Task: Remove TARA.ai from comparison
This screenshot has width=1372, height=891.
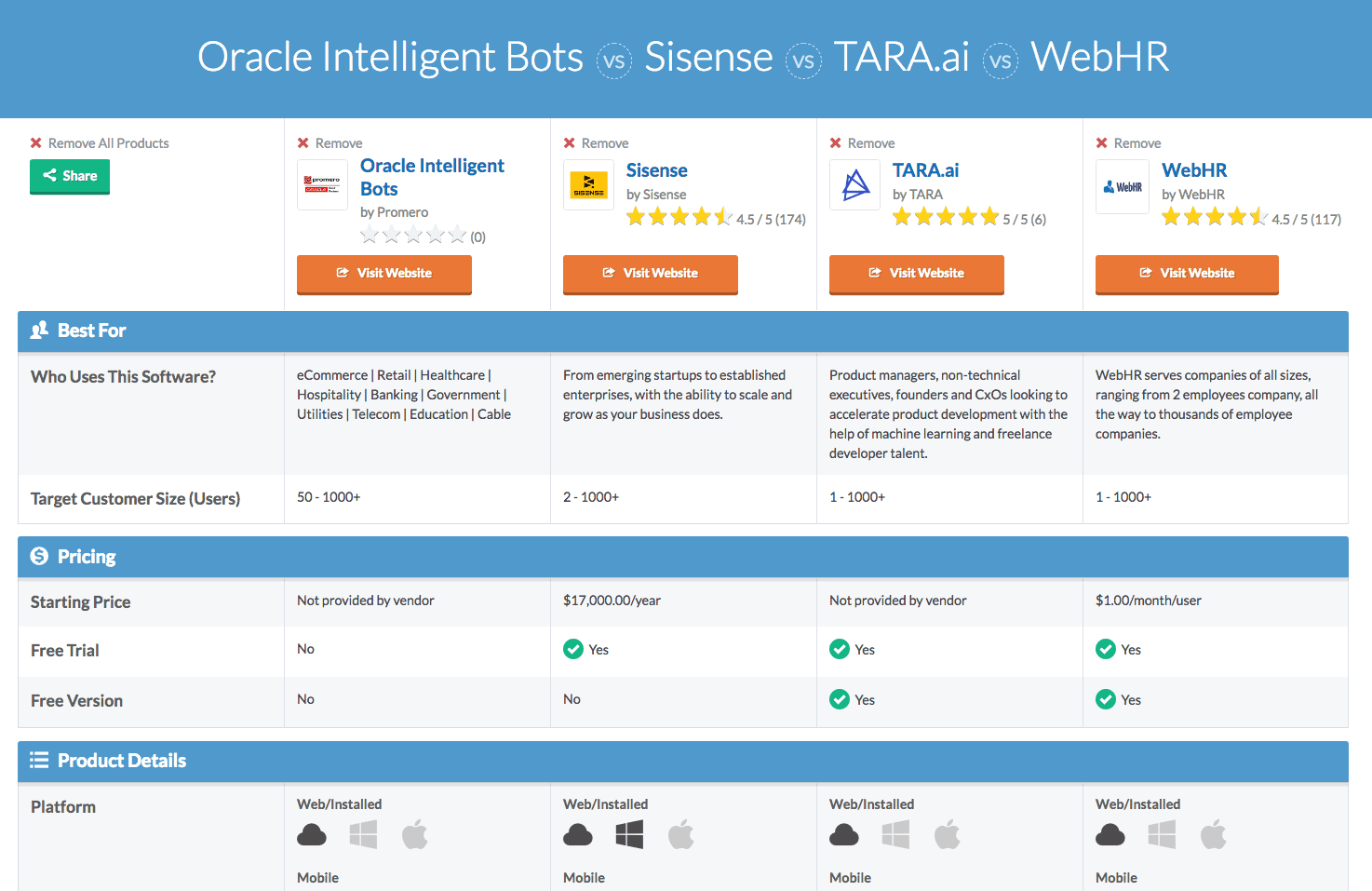Action: [x=862, y=143]
